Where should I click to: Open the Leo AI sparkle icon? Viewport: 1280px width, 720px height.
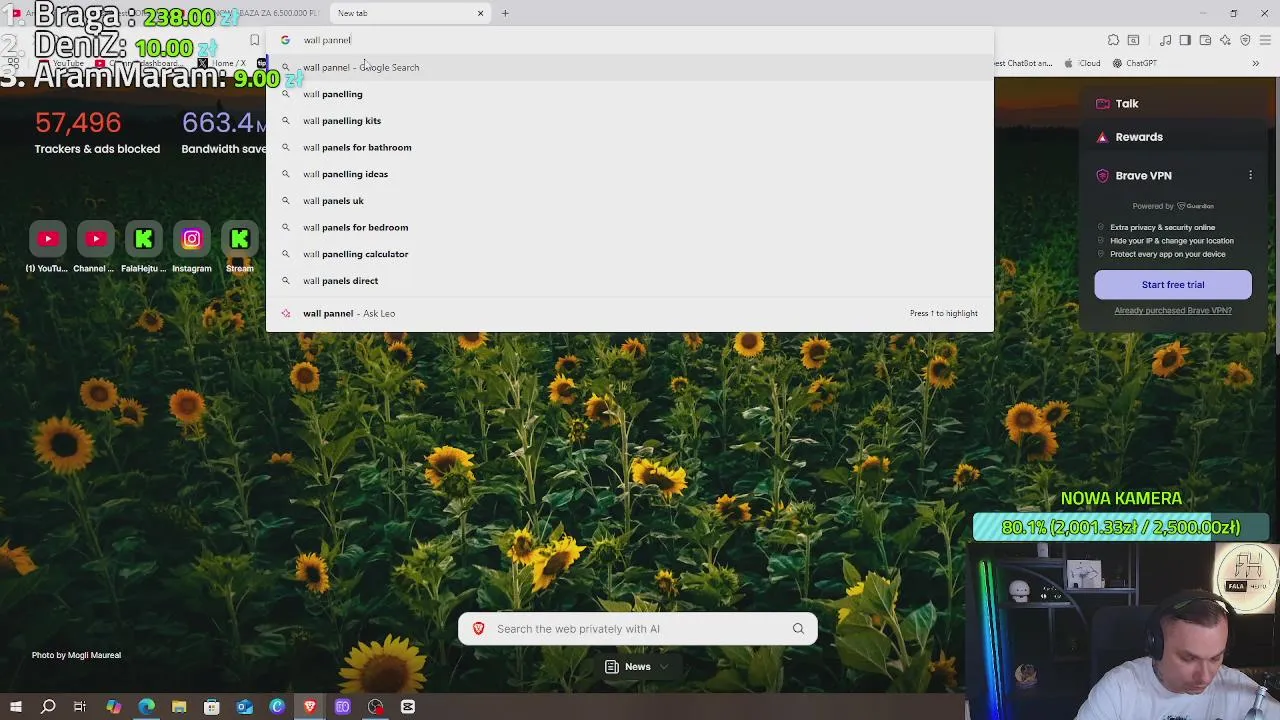(1225, 40)
